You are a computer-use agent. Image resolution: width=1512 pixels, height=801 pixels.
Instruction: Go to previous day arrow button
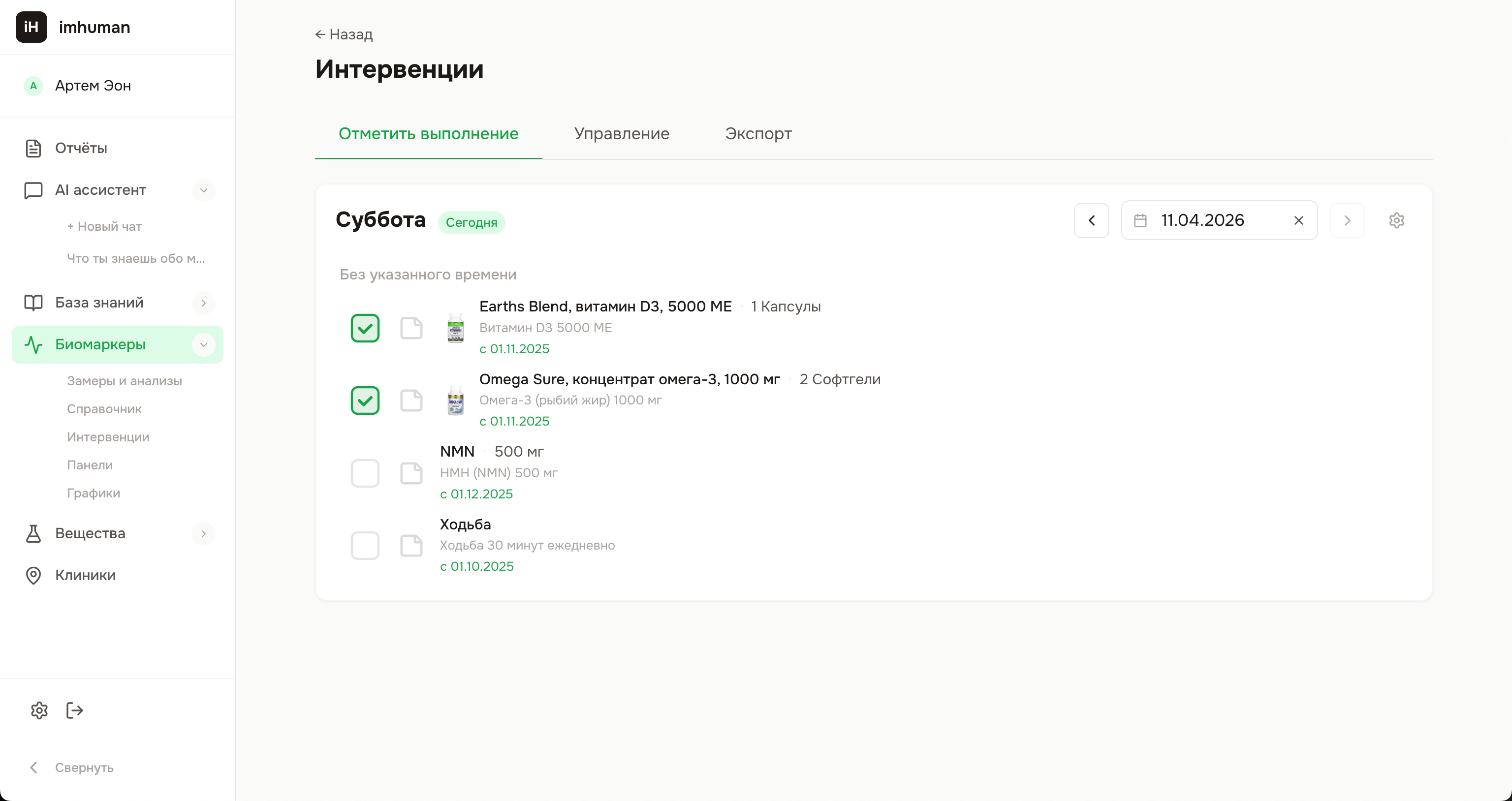coord(1091,220)
